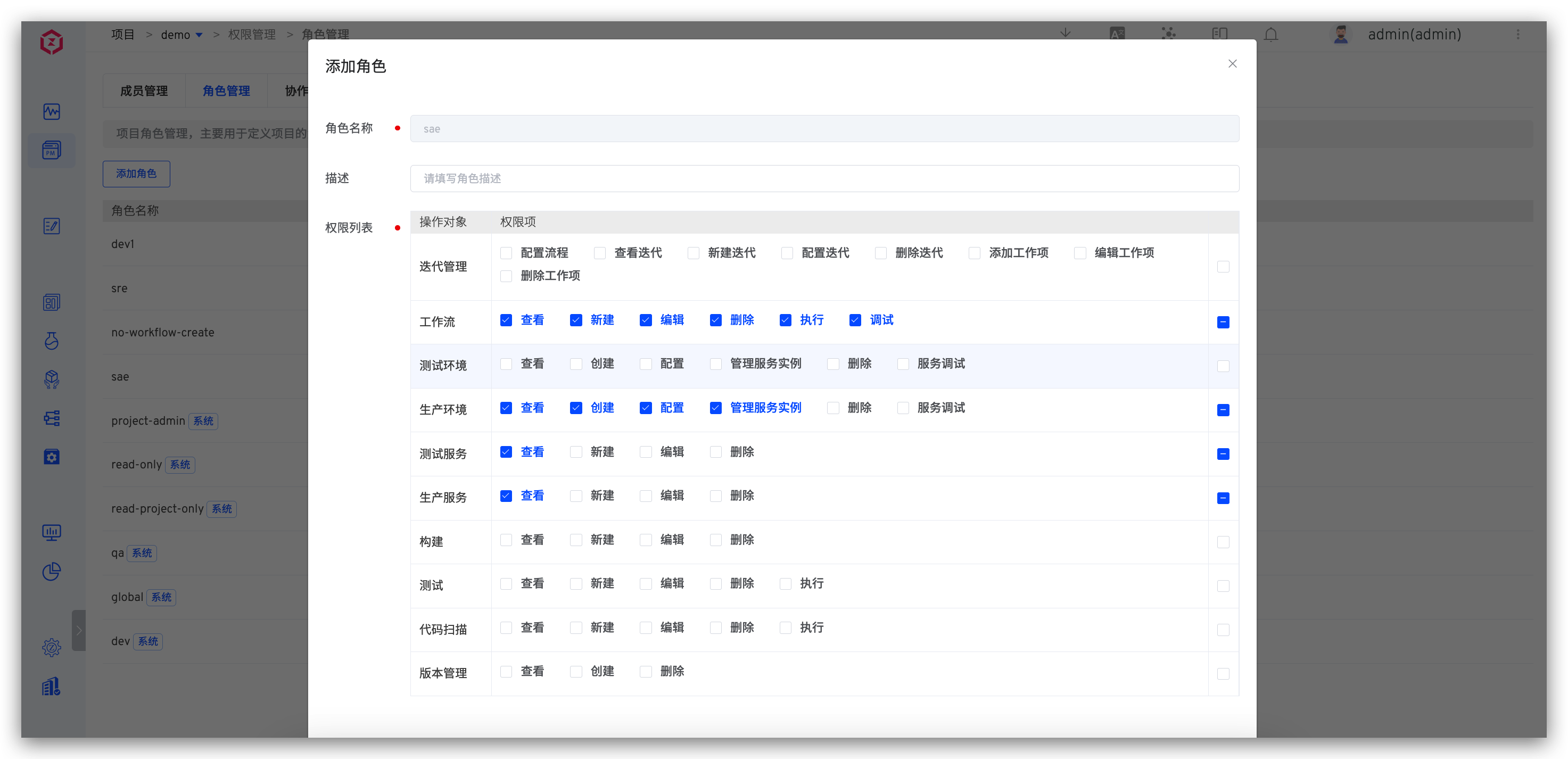Select the no-workflow-create role row
The image size is (1568, 759).
click(x=206, y=332)
